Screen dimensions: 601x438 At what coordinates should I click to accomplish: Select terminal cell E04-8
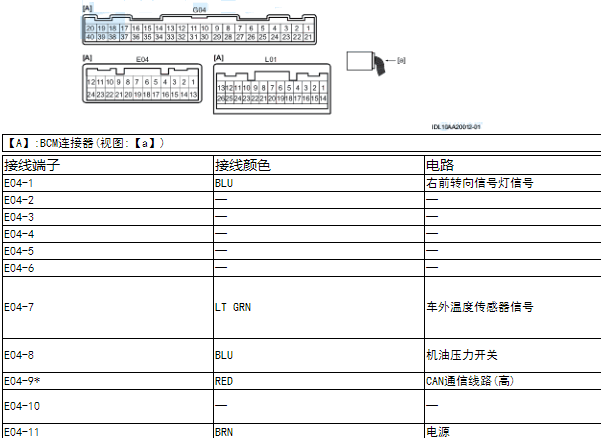(x=108, y=355)
